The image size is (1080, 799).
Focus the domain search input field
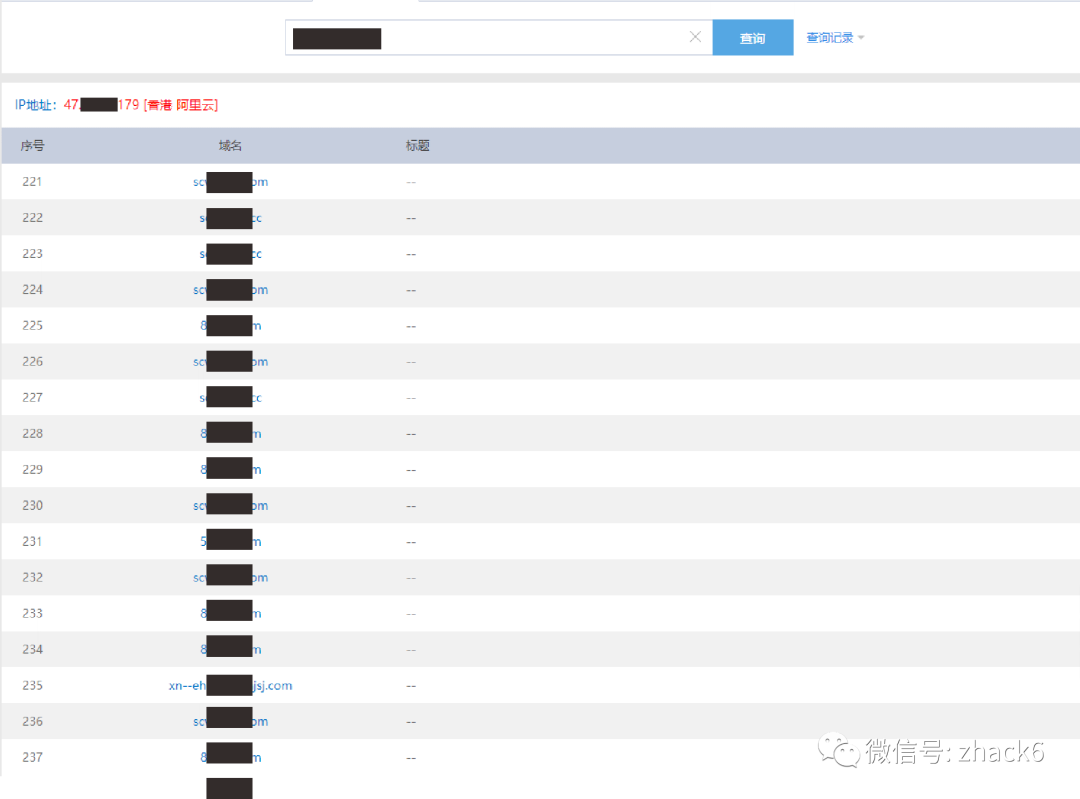499,38
